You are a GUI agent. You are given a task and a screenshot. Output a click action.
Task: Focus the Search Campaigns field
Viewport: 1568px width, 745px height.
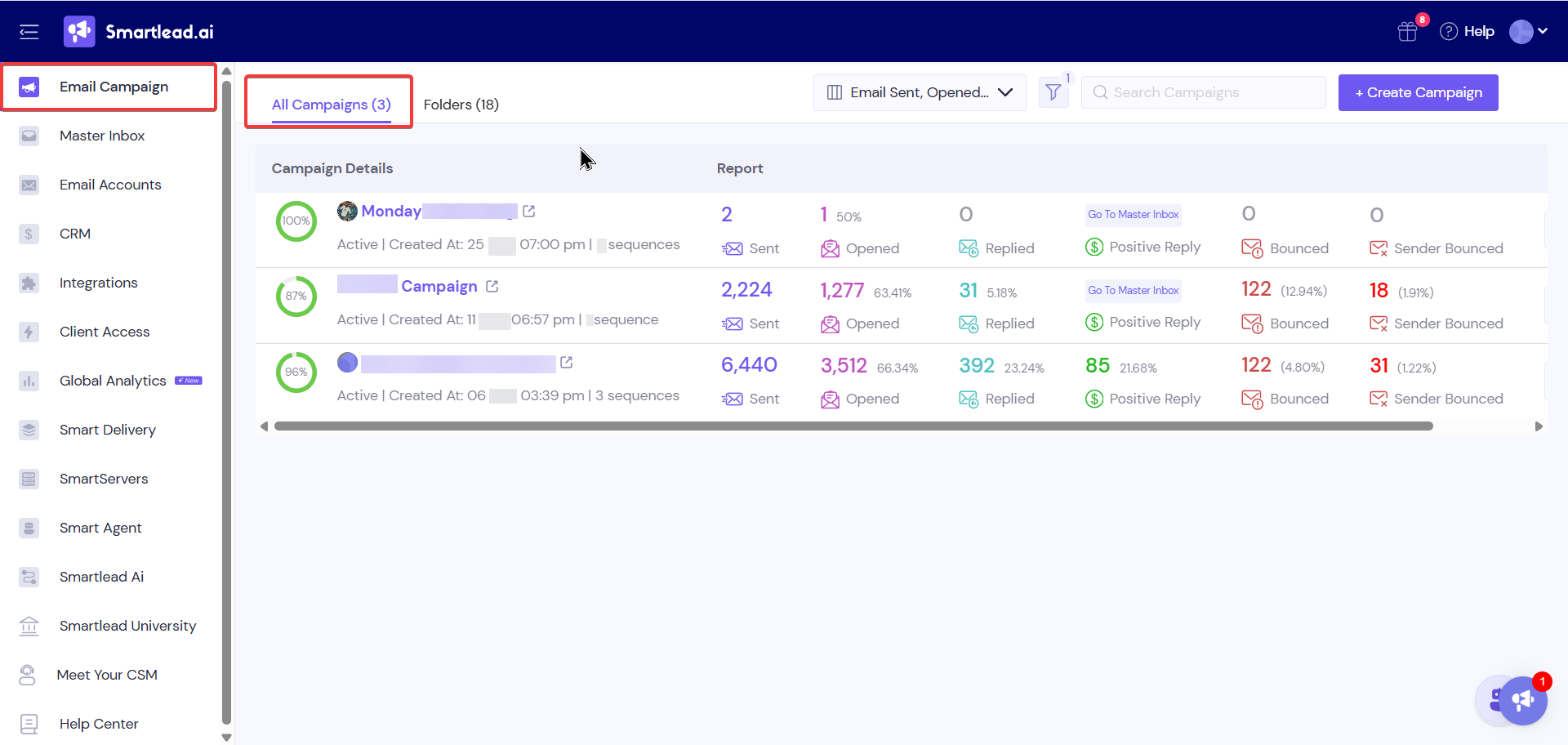[x=1203, y=92]
